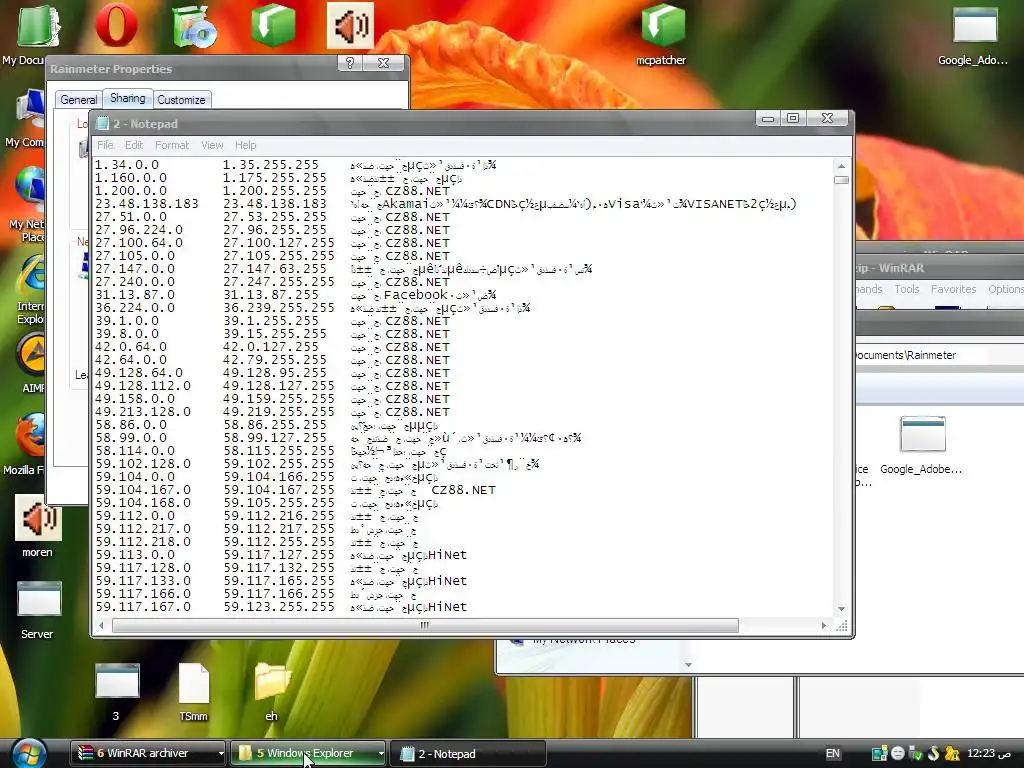The image size is (1024, 768).
Task: Click Notepad vertical scrollbar down arrow
Action: [841, 608]
